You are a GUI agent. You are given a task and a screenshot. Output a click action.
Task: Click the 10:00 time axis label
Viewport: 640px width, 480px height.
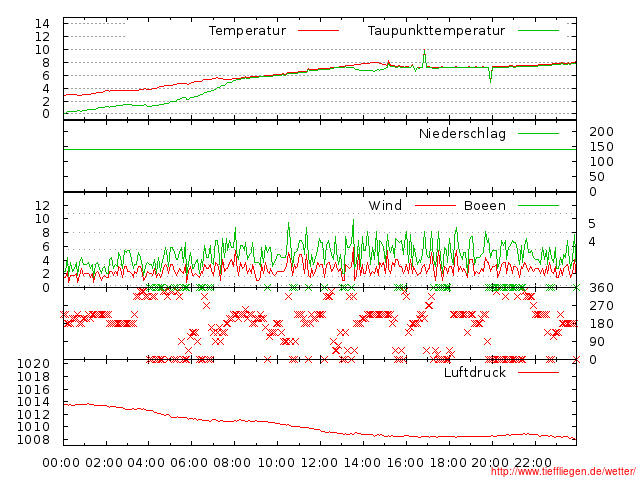[276, 463]
